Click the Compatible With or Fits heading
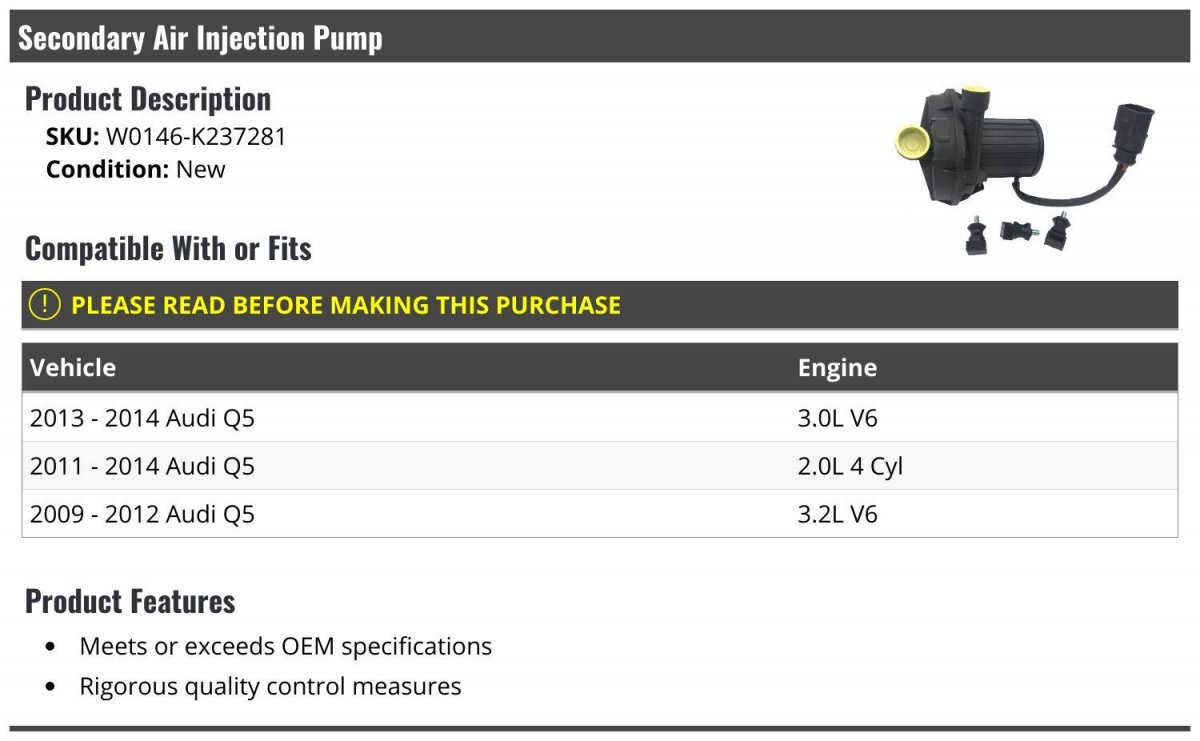1200x741 pixels. 168,248
